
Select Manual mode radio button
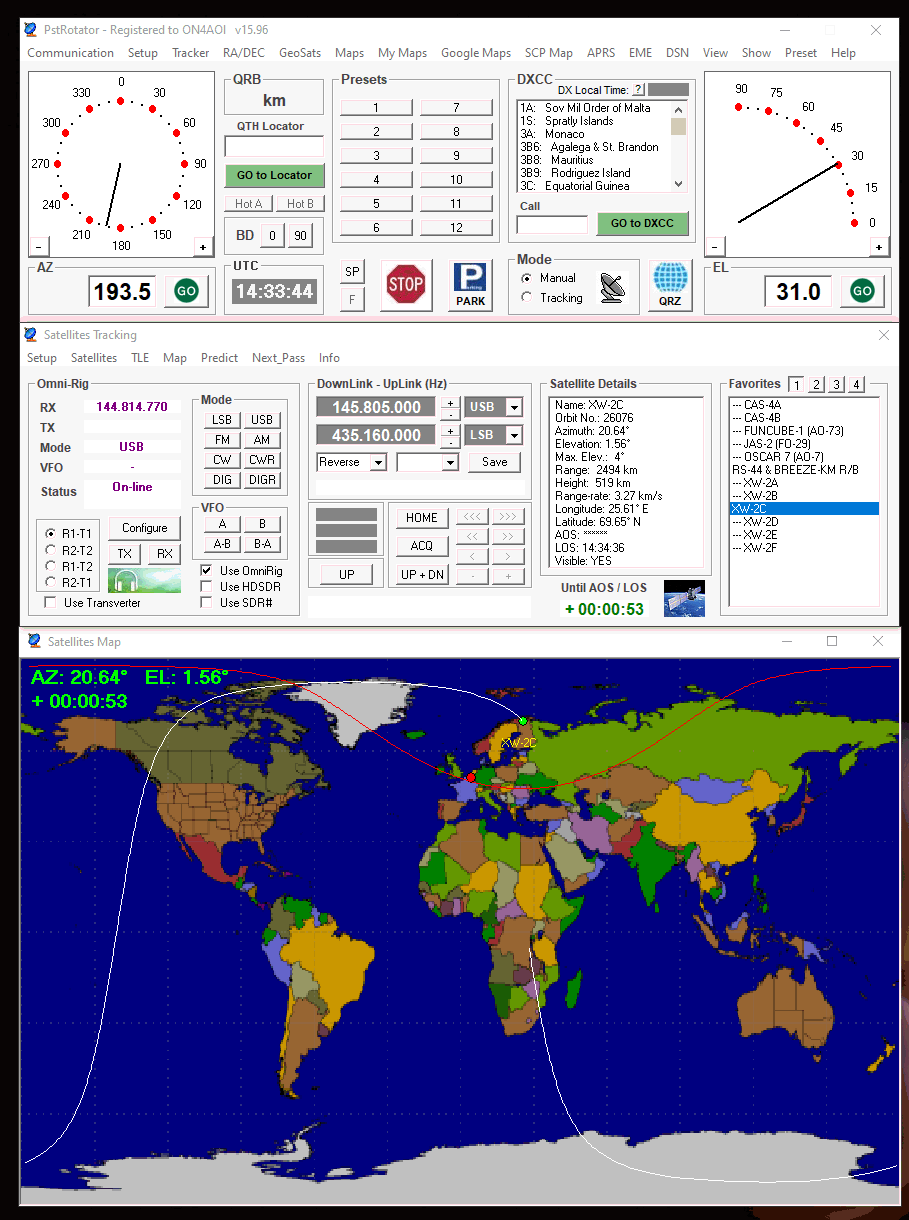pos(526,278)
